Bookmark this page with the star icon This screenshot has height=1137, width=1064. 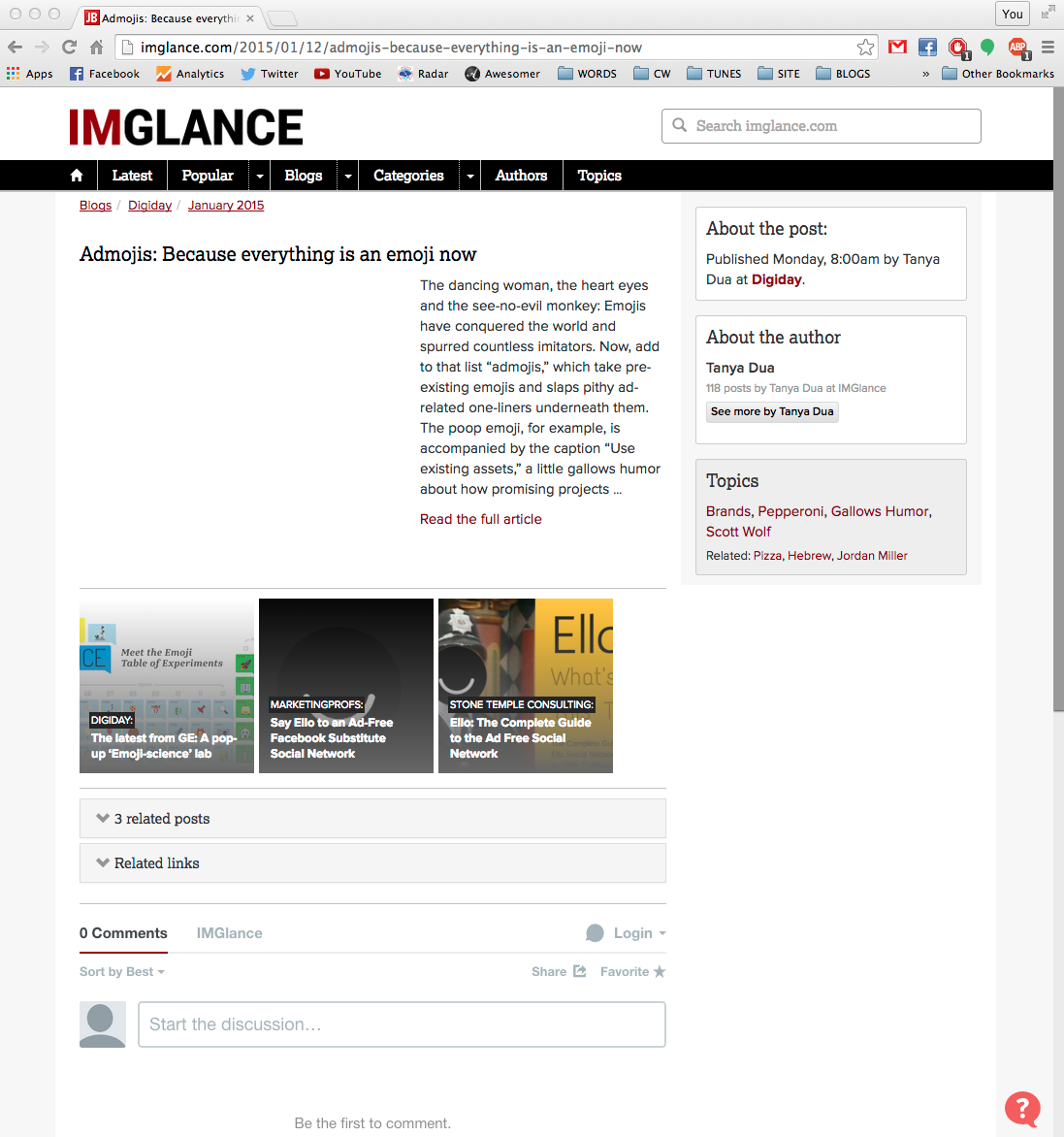(x=865, y=48)
